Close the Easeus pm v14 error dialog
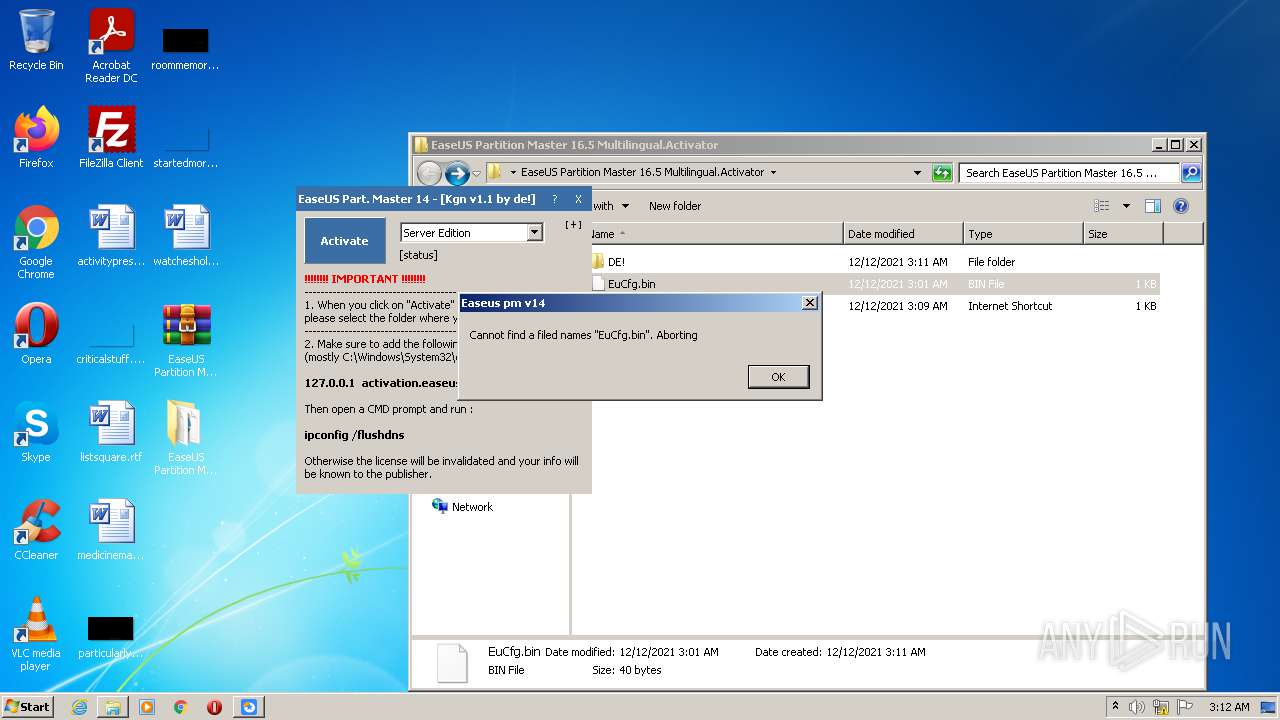Screen dimensions: 1280x720 (x=810, y=303)
